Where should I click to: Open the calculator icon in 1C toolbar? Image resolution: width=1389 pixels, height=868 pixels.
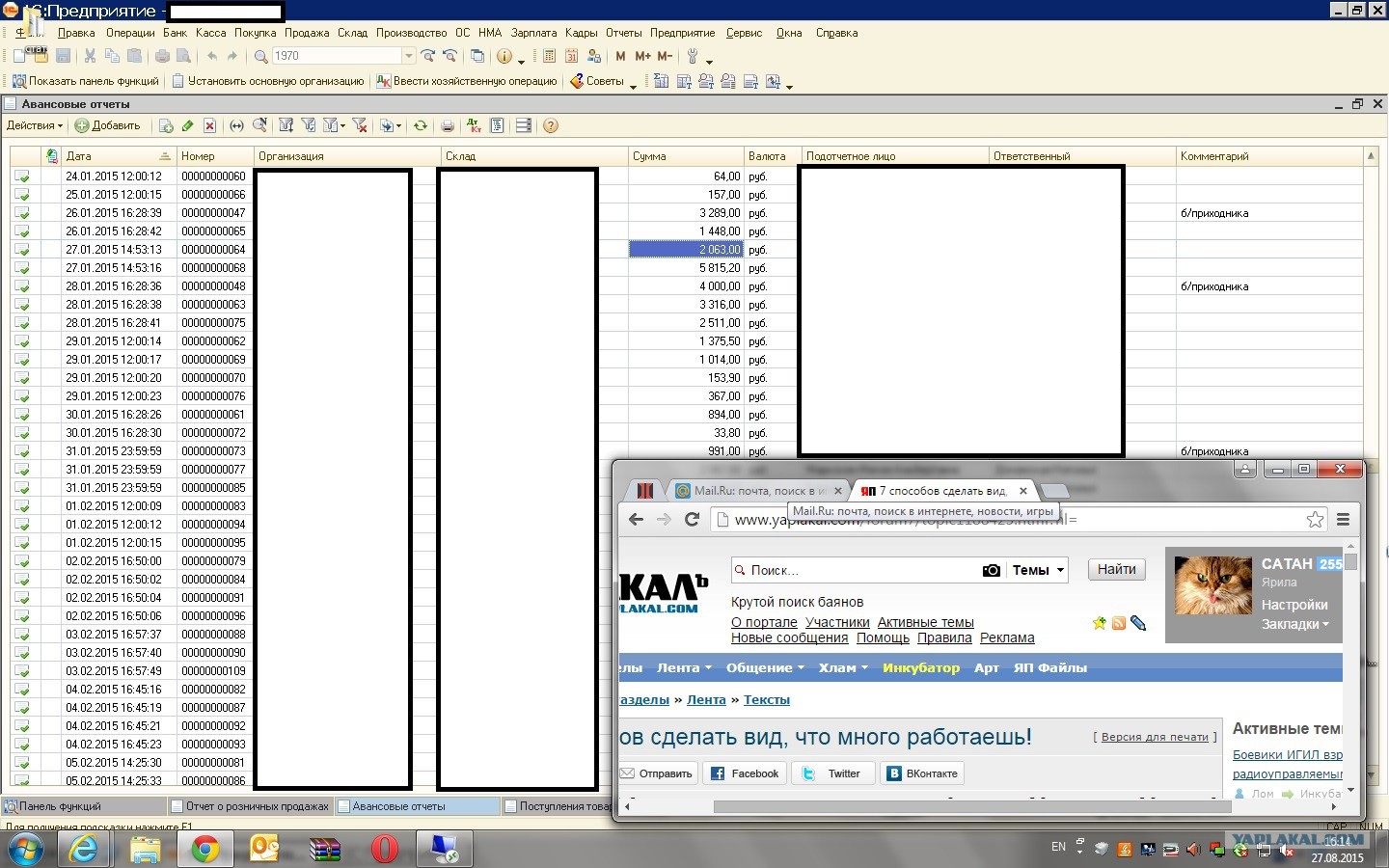(549, 56)
